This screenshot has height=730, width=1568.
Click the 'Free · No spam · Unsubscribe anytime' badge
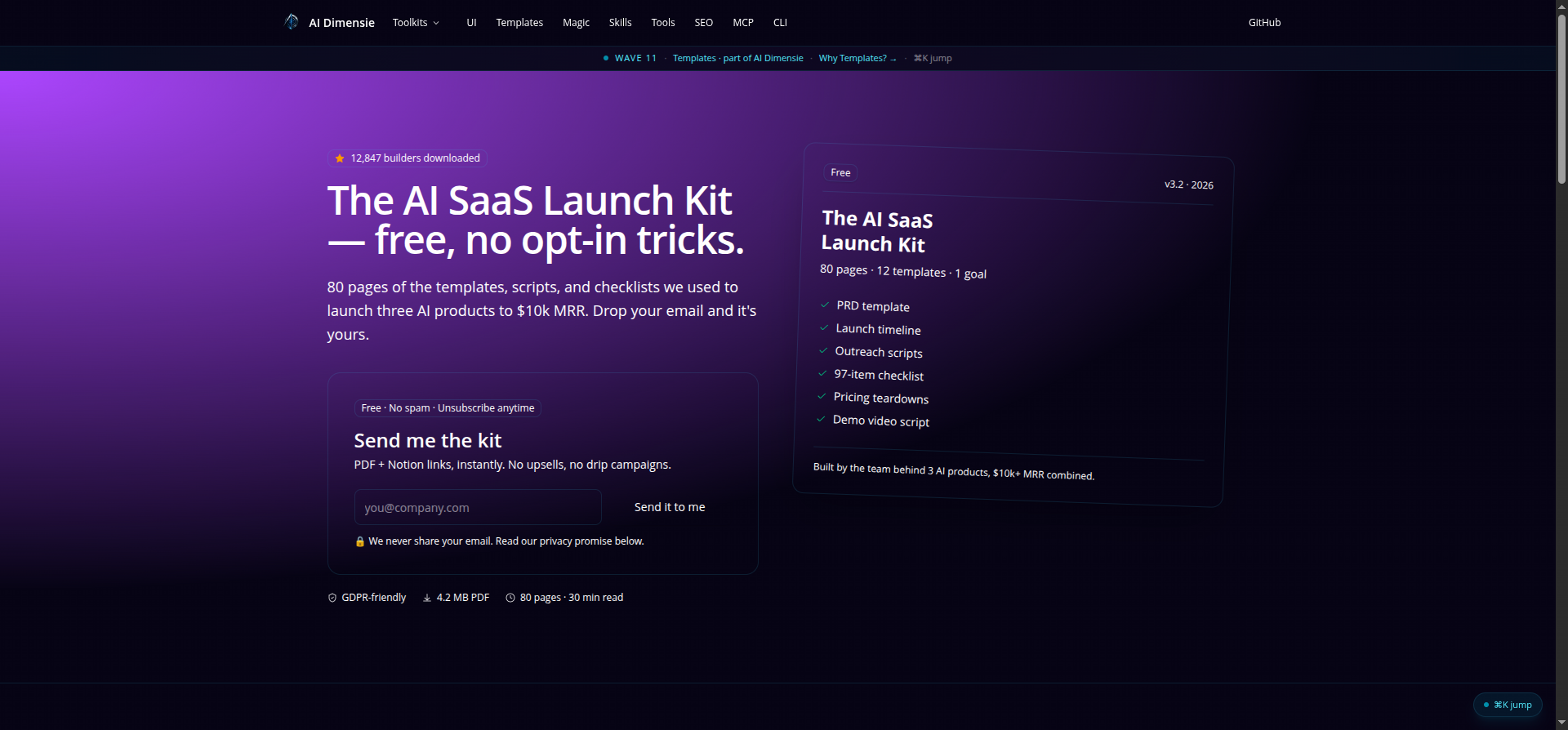pyautogui.click(x=448, y=408)
